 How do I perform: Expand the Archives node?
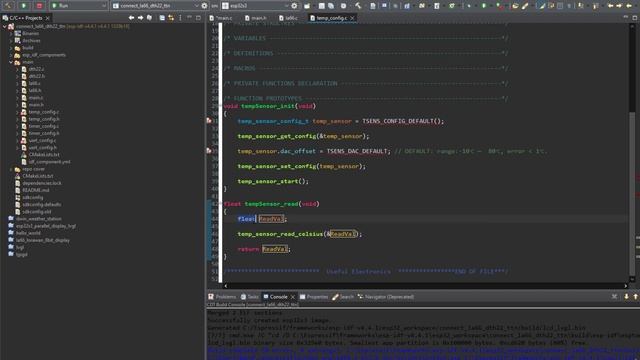[11, 40]
